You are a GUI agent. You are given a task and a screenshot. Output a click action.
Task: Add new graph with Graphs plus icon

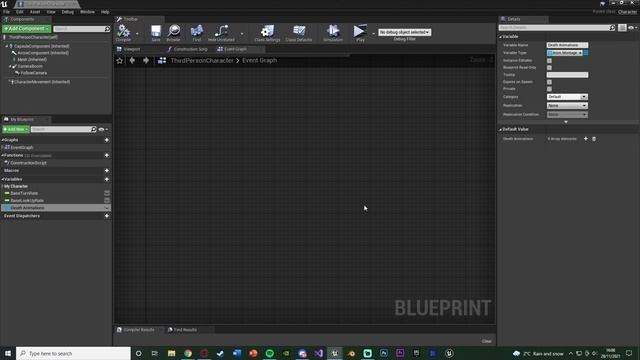point(107,140)
